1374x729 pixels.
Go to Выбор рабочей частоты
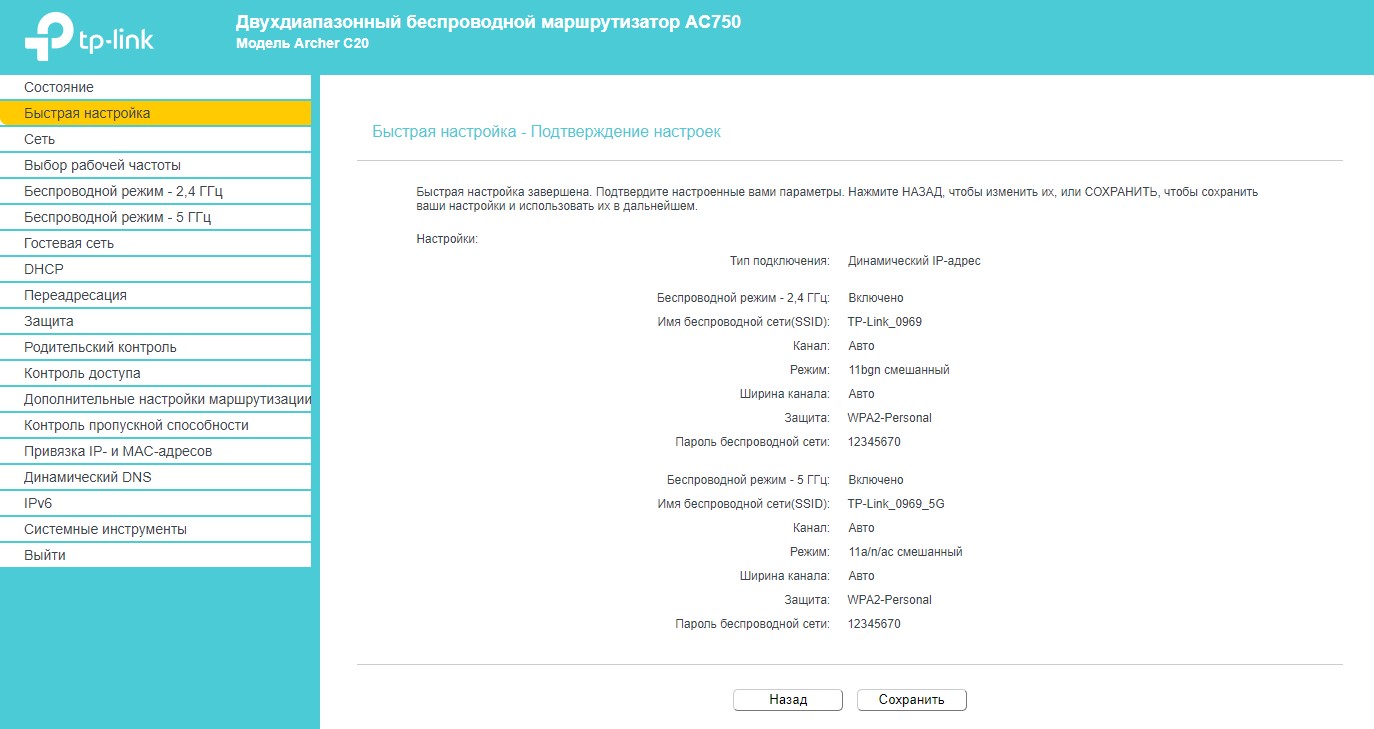pos(155,165)
